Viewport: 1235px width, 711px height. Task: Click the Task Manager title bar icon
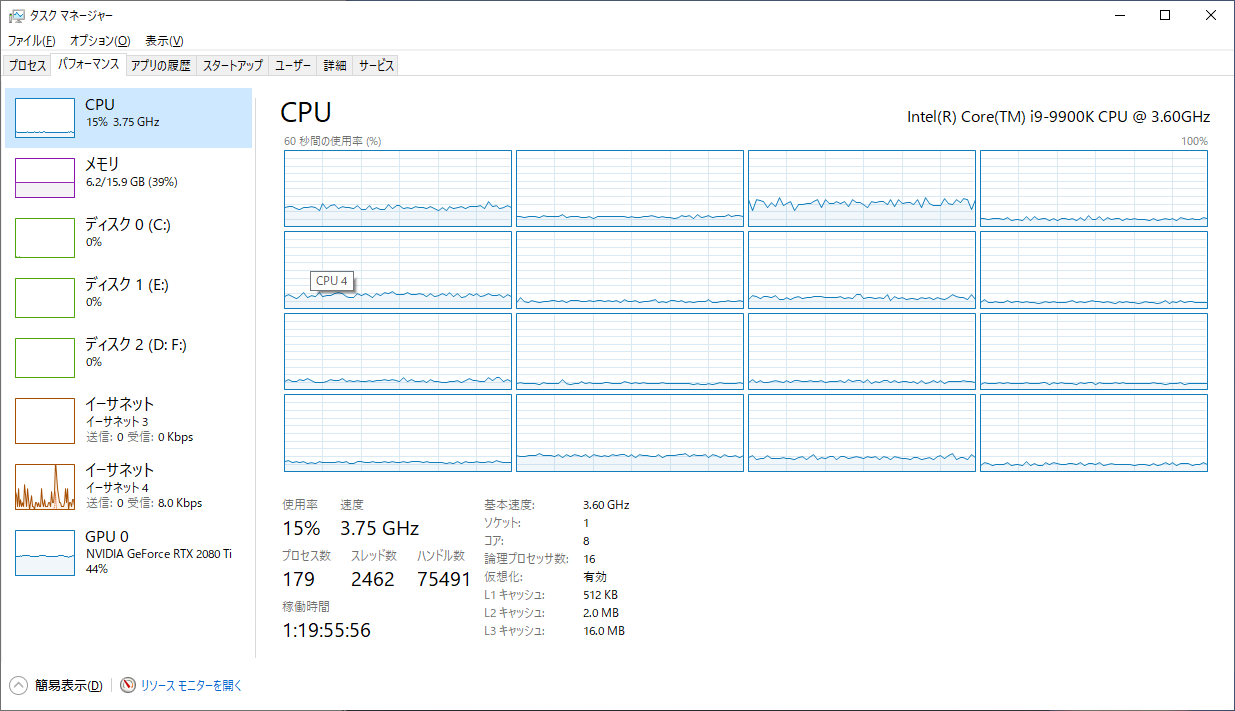click(x=16, y=15)
